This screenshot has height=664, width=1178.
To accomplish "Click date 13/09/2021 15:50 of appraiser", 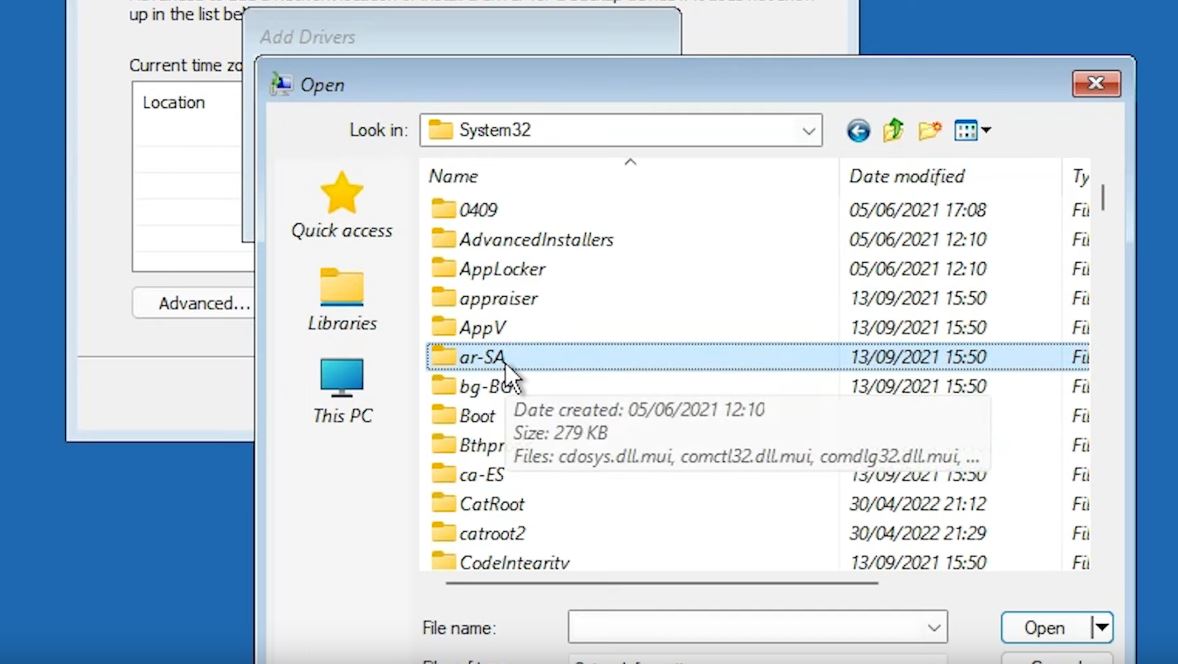I will coord(917,298).
